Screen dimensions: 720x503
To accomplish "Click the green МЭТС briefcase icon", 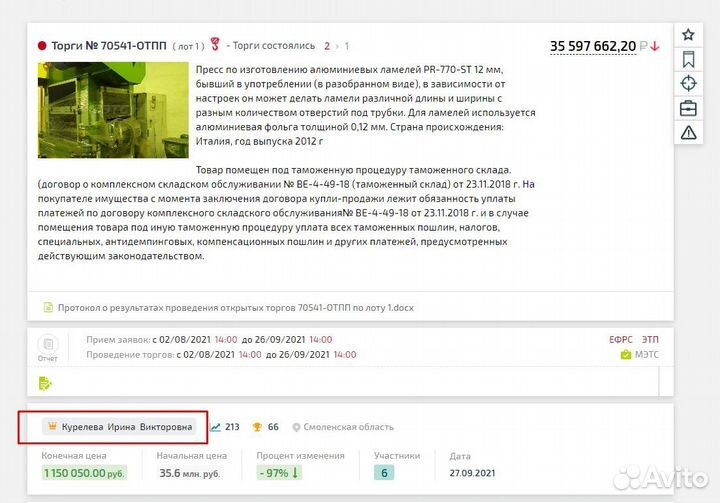I will coord(625,355).
